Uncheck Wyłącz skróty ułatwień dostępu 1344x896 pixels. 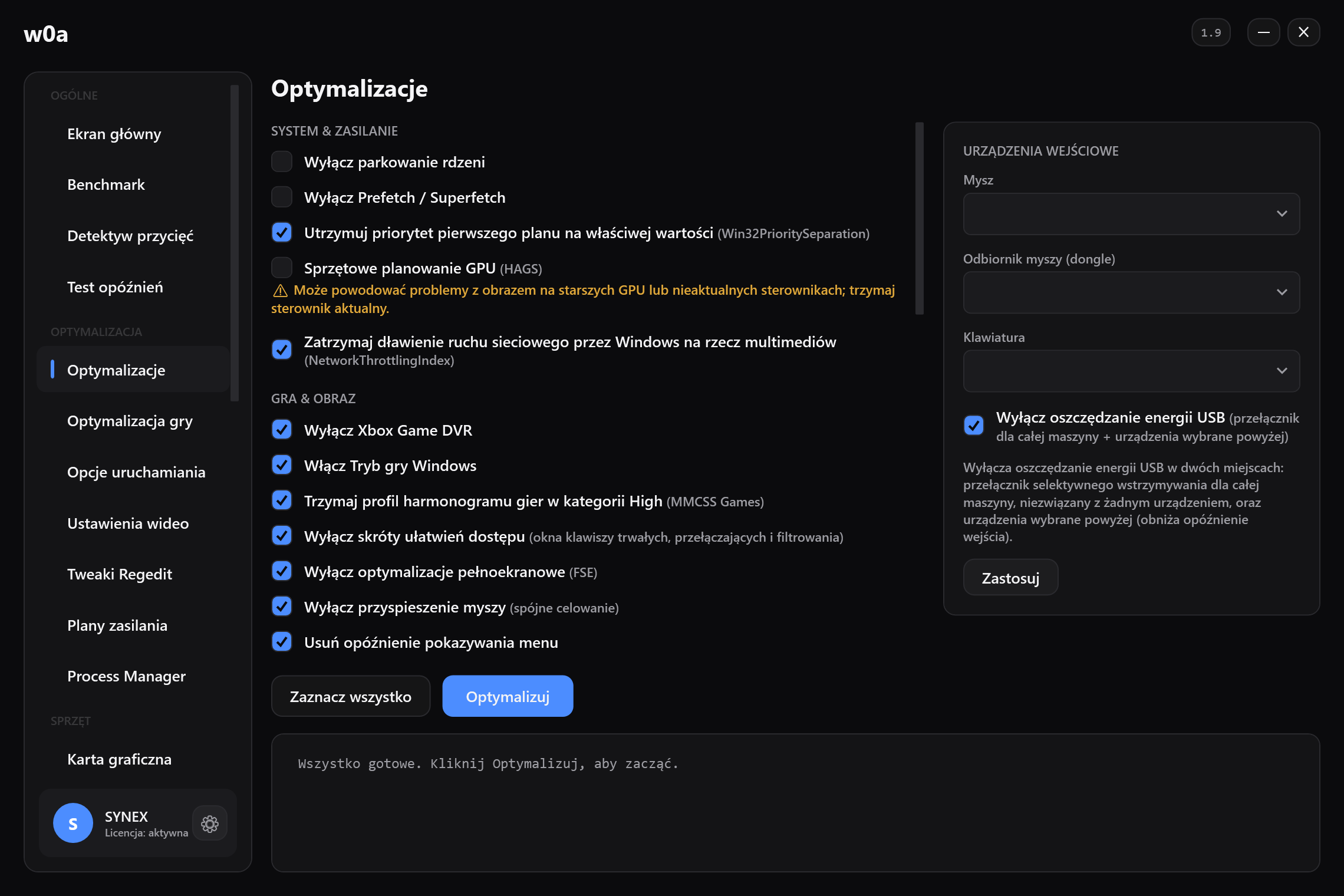tap(282, 536)
